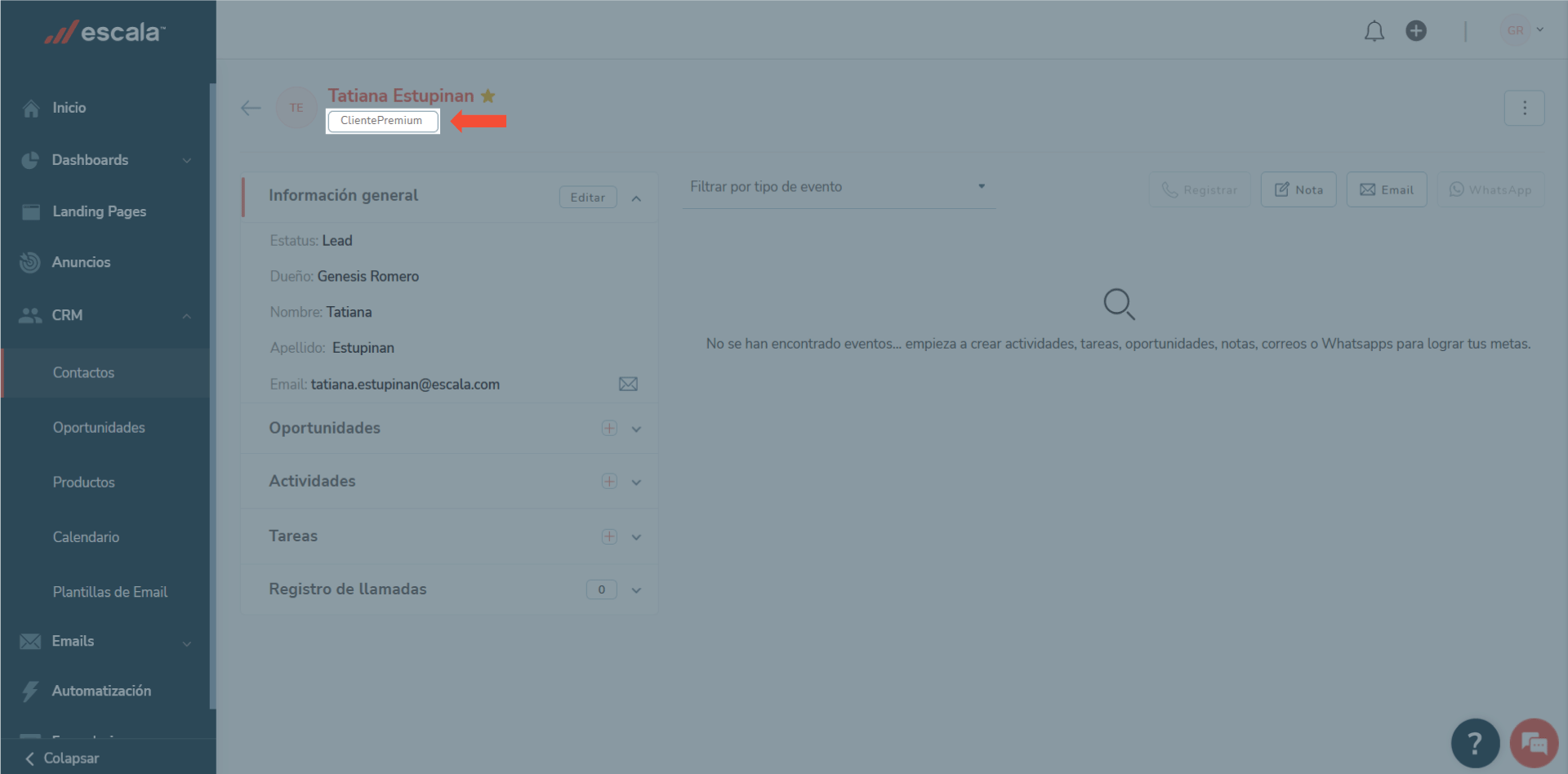Add a new Actividad with plus icon
1568x774 pixels.
(609, 481)
